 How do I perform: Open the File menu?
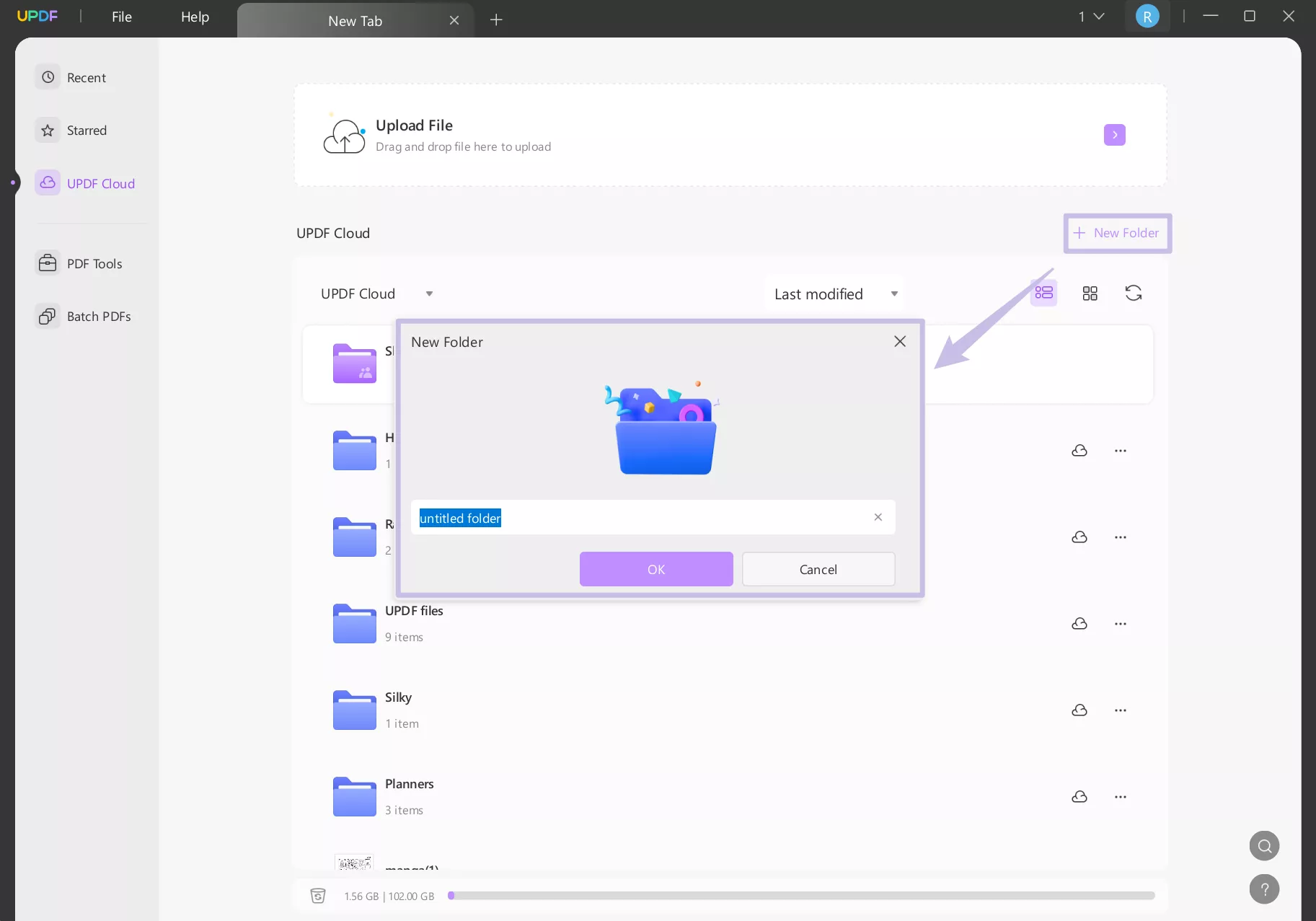pos(121,17)
